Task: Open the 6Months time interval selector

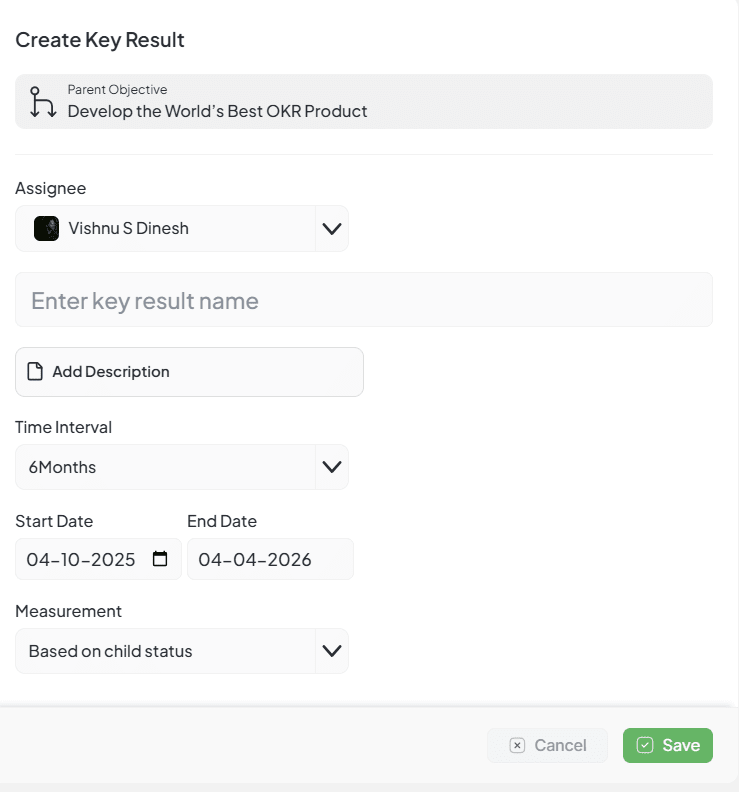Action: click(165, 467)
